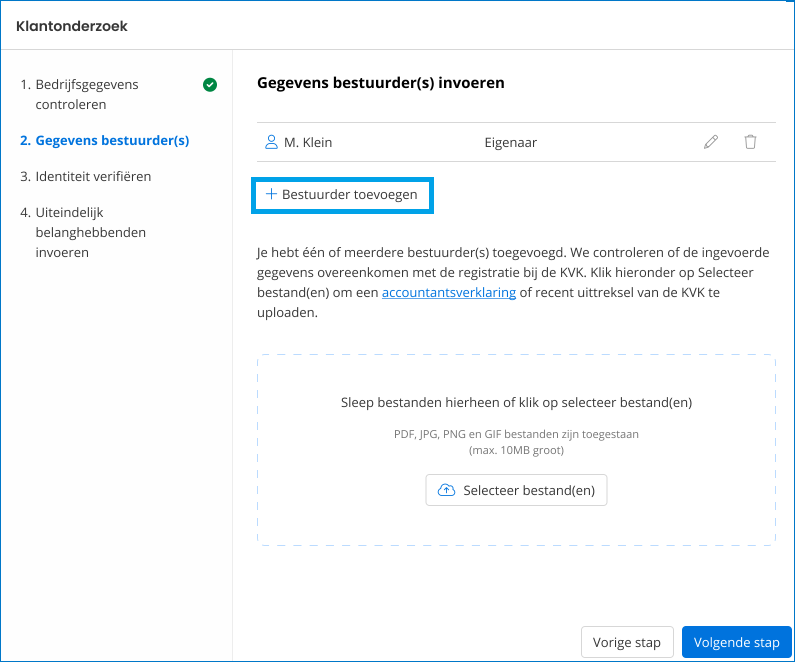
Task: Go back with the Vorige stap button
Action: point(627,642)
